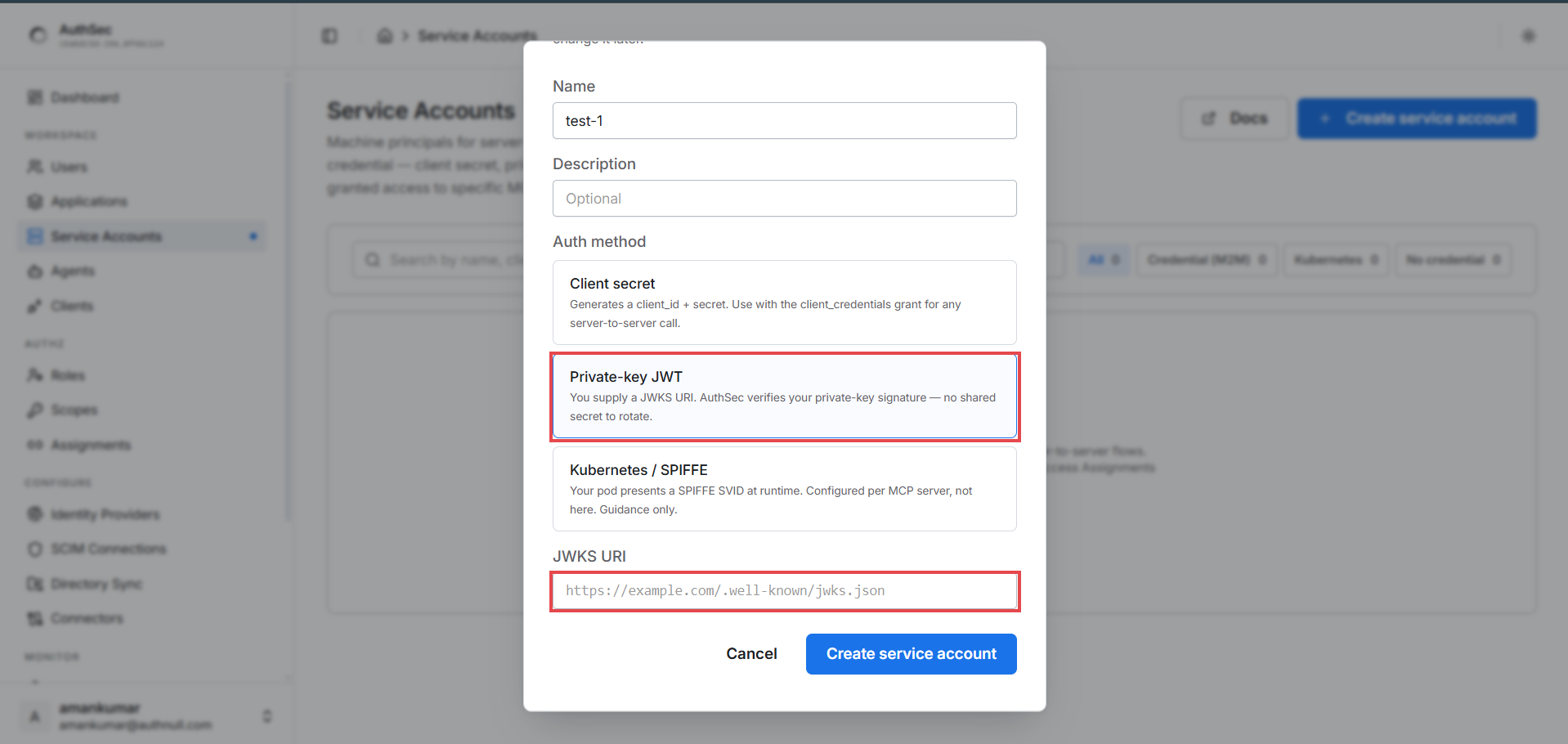Cancel the service account dialog
The height and width of the screenshot is (744, 1568).
pos(751,654)
